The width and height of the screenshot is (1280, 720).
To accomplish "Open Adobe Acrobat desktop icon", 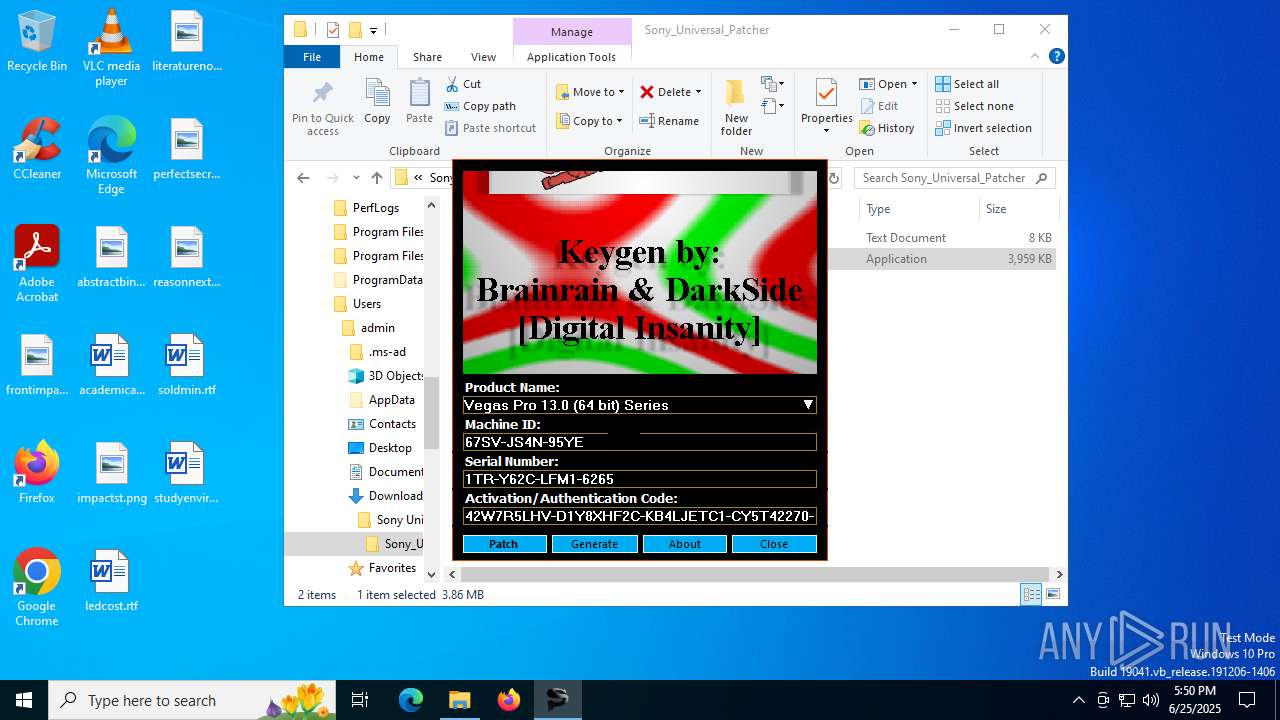I will pos(37,264).
